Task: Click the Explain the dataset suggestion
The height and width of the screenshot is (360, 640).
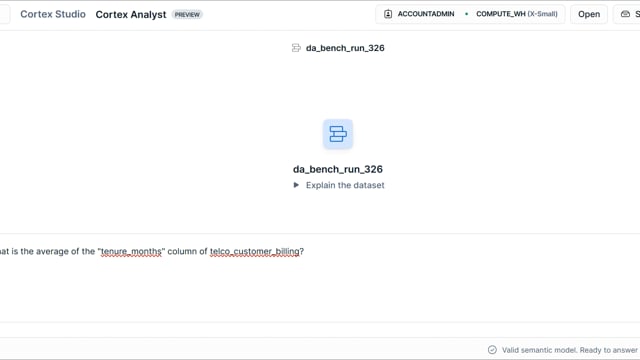Action: [x=345, y=185]
